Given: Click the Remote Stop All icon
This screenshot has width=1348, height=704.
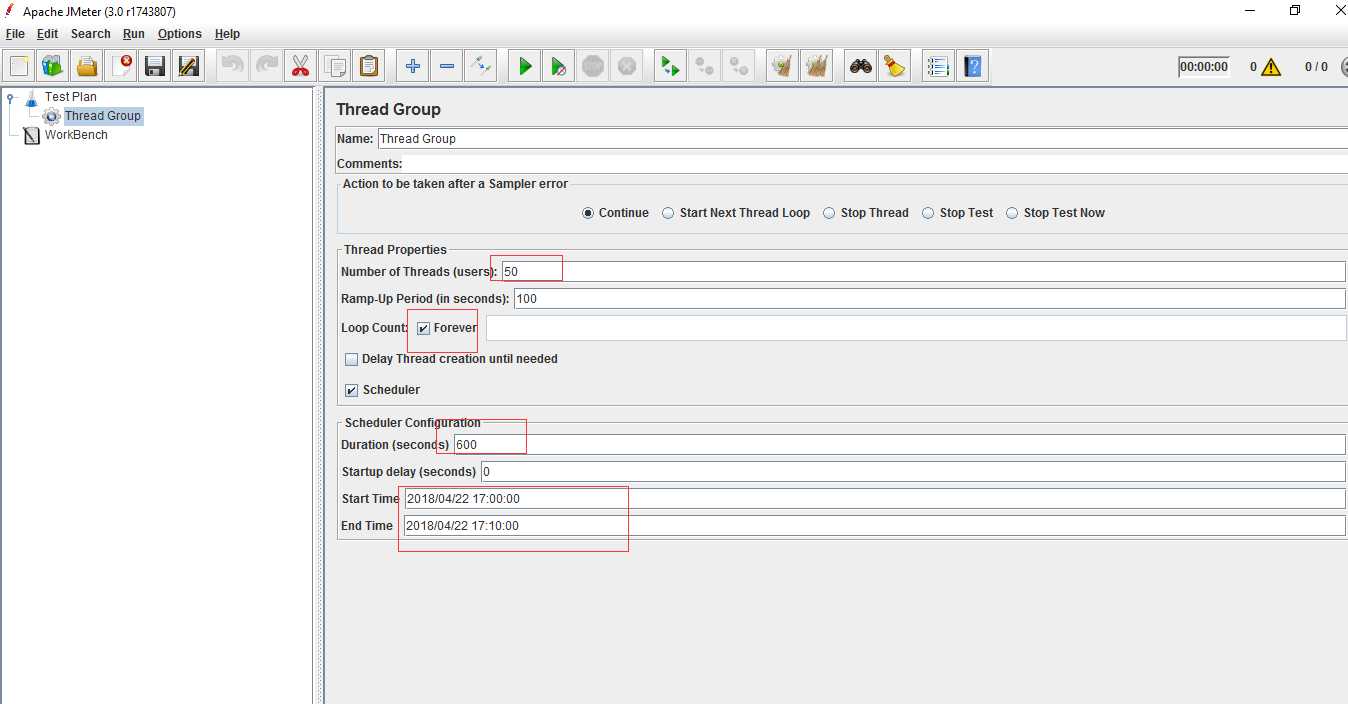Looking at the screenshot, I should [705, 67].
